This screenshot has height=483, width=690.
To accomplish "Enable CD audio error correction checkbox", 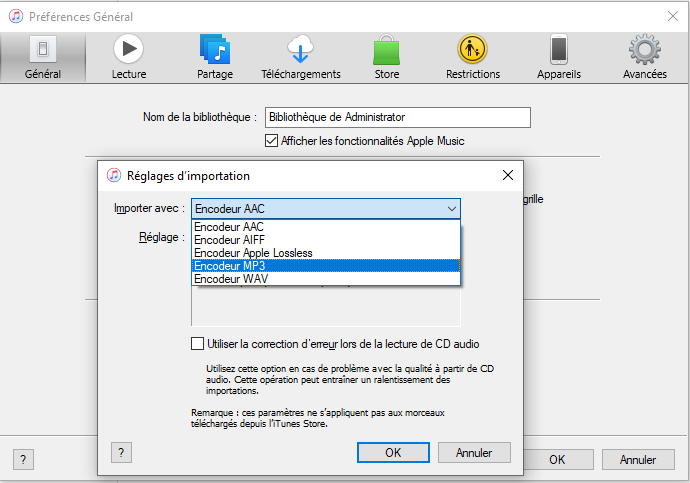I will [198, 344].
